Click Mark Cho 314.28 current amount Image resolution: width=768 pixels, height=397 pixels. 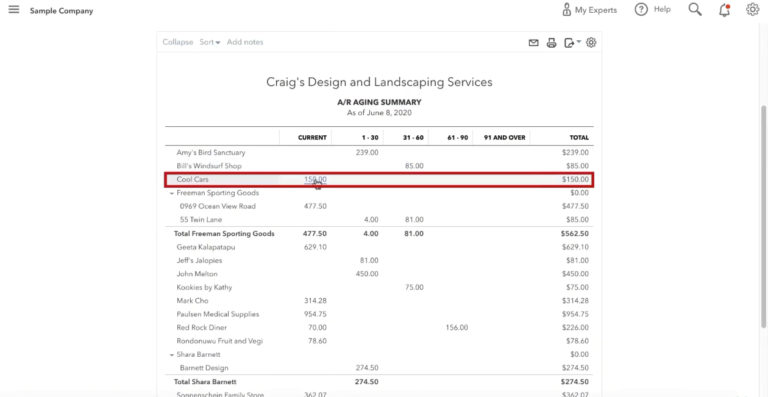click(315, 301)
